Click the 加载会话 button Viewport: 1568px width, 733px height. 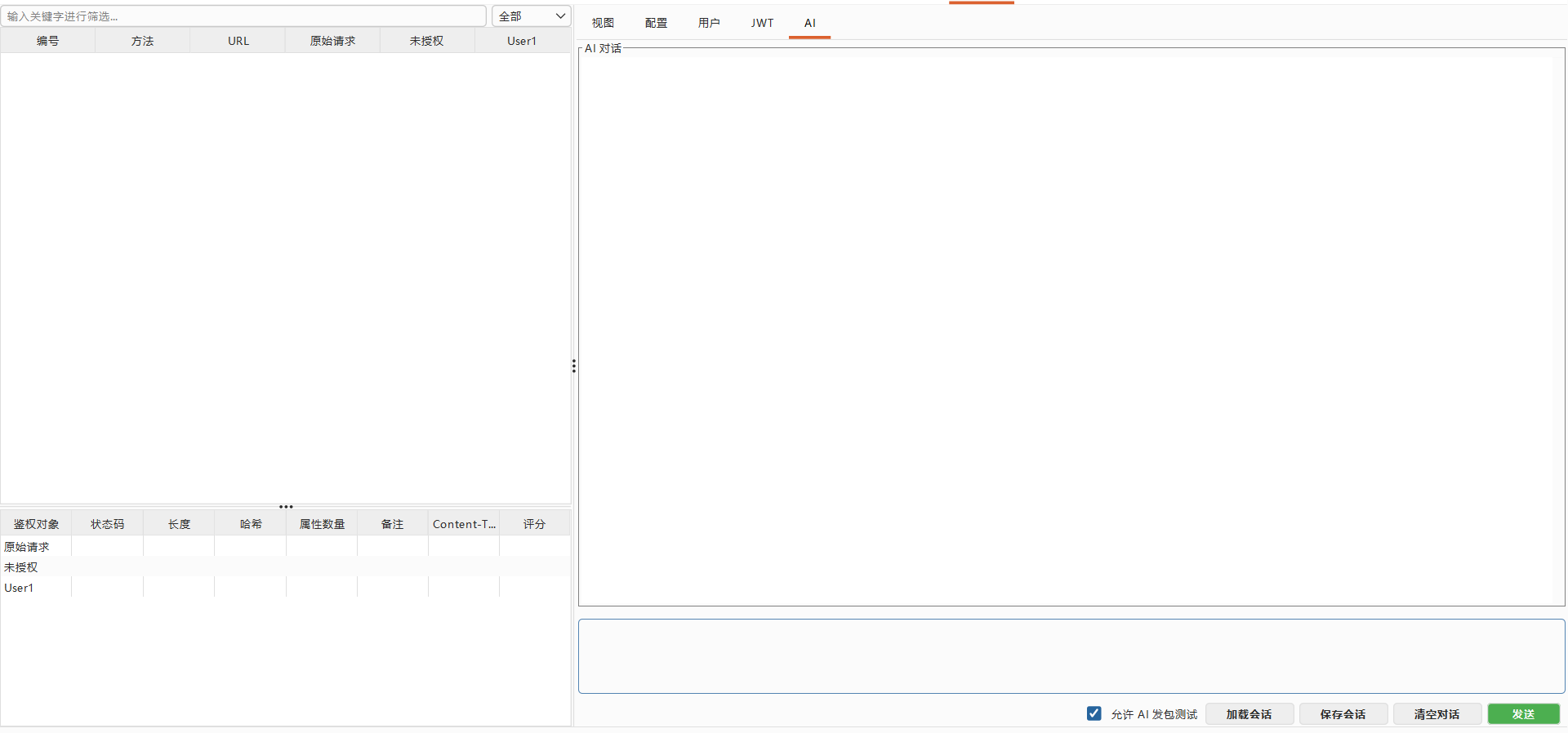(1249, 714)
